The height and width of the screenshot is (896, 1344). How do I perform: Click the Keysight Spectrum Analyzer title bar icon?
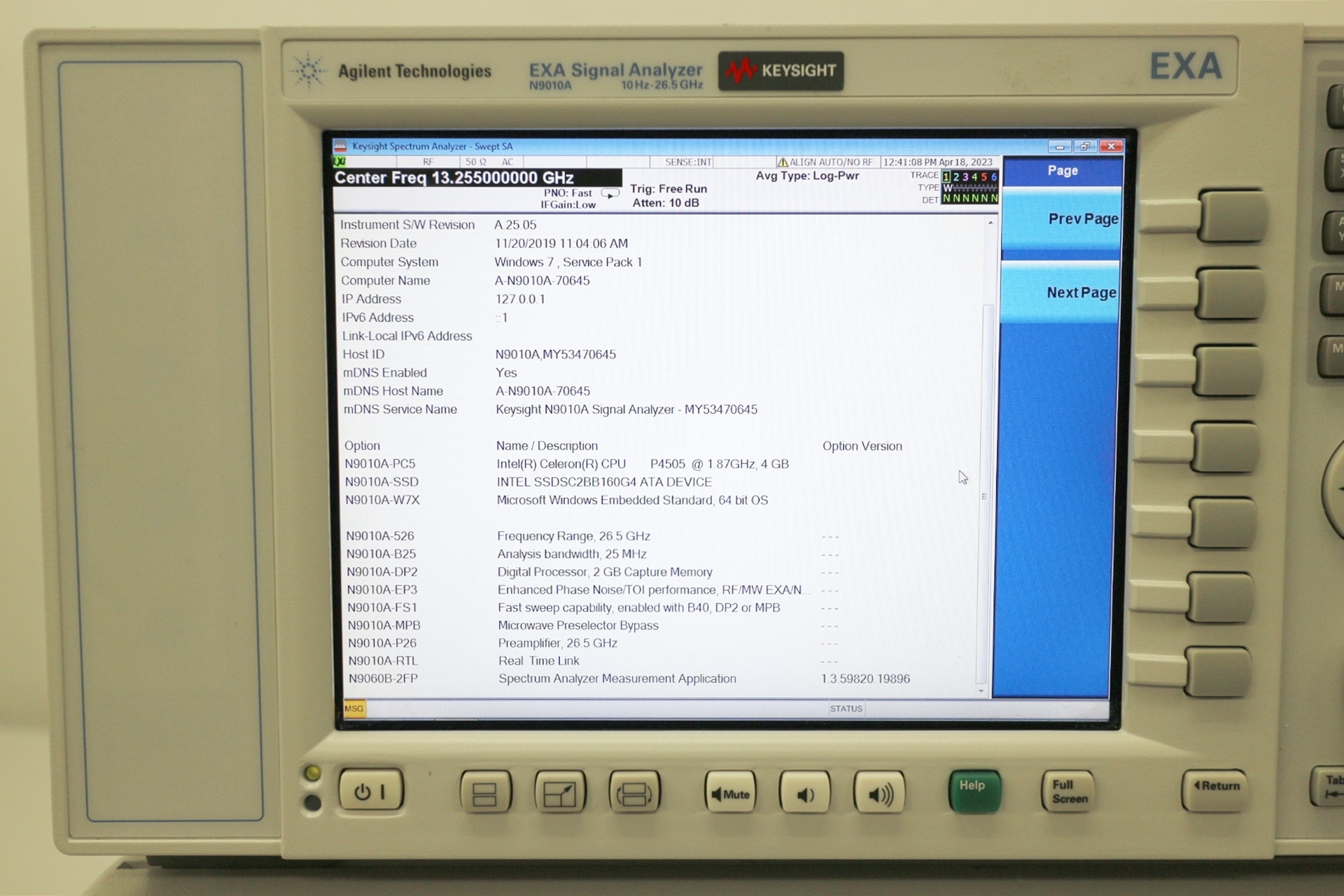tap(340, 146)
